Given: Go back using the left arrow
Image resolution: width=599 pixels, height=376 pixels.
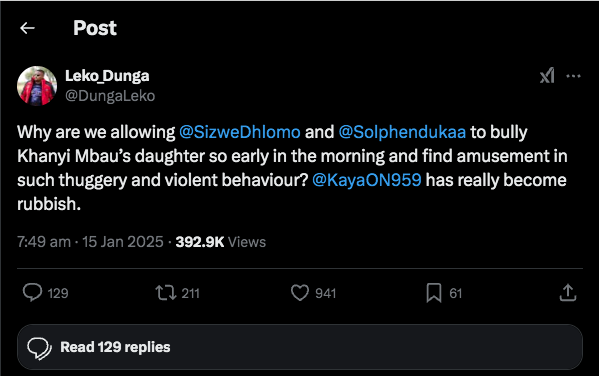Looking at the screenshot, I should coord(27,28).
